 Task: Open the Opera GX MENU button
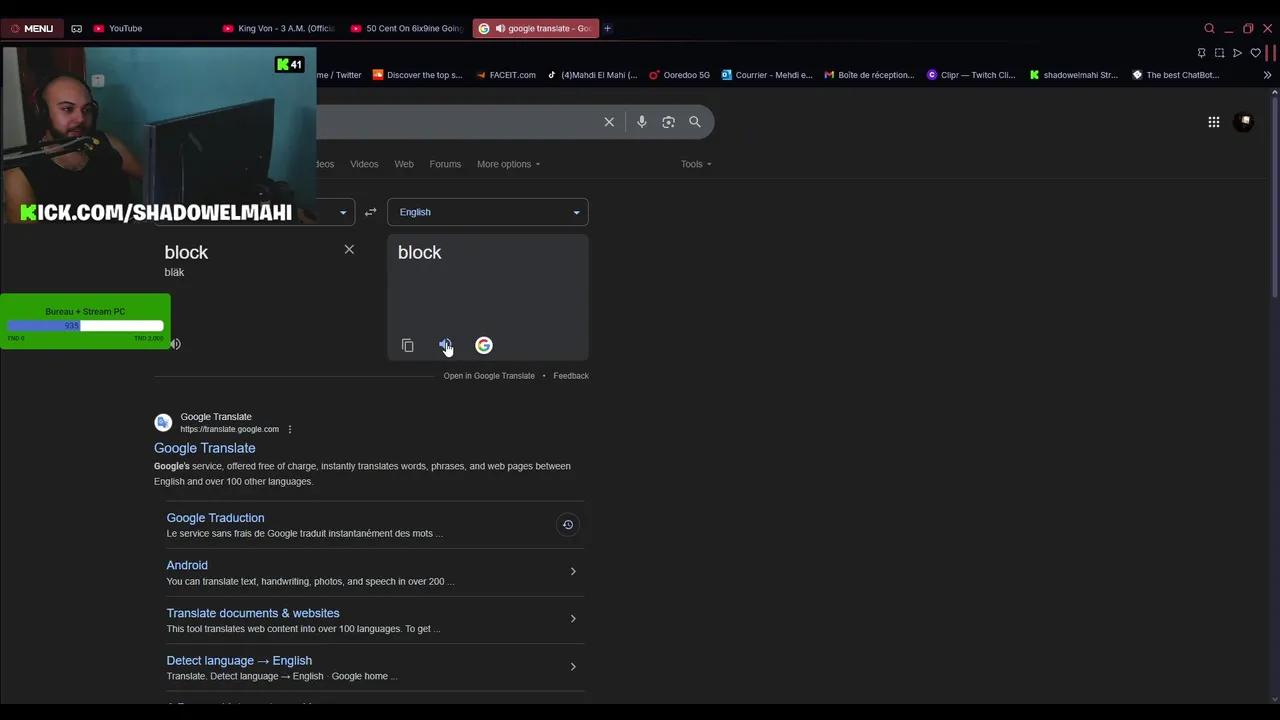click(31, 28)
